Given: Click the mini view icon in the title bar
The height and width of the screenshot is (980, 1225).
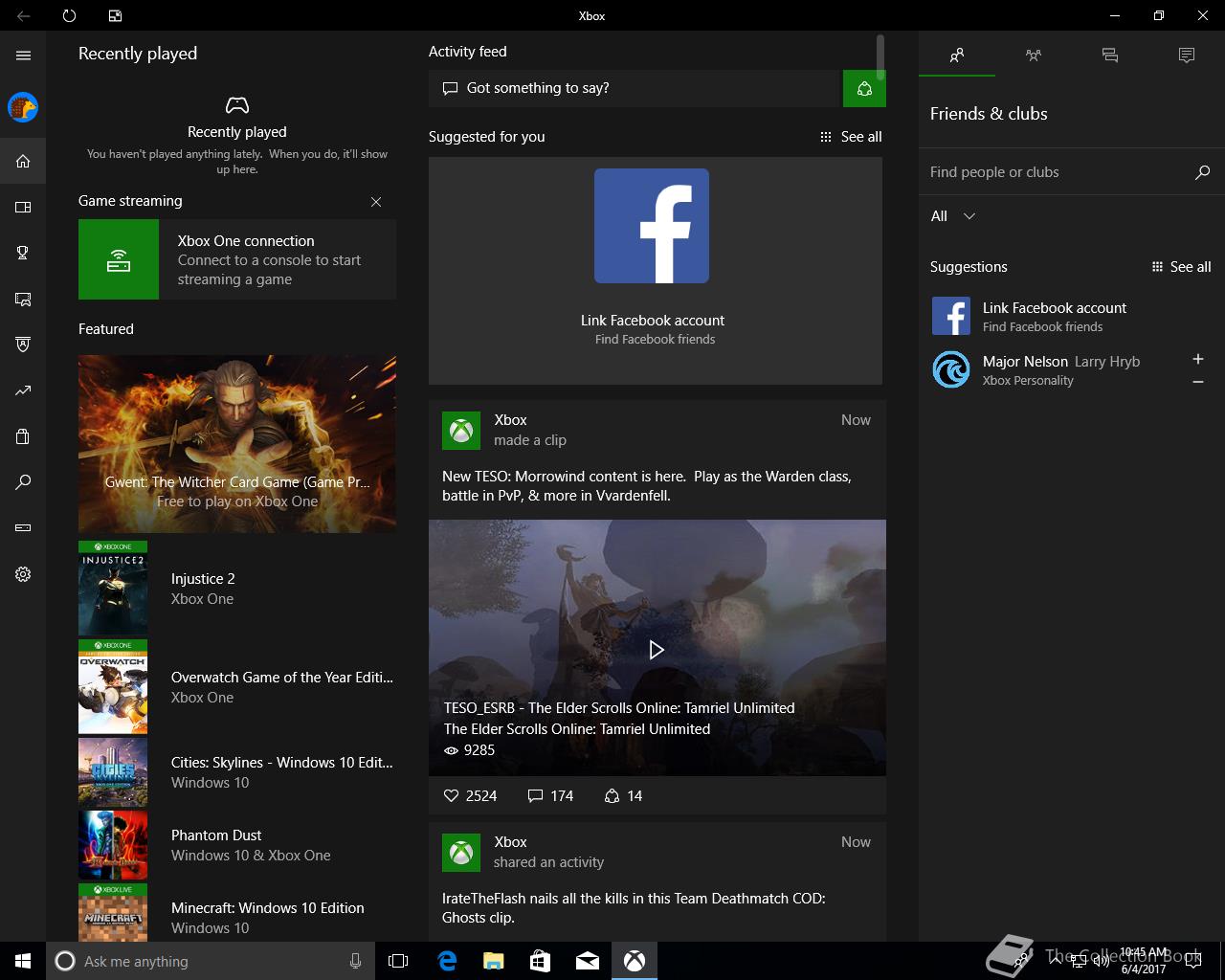Looking at the screenshot, I should pos(115,15).
